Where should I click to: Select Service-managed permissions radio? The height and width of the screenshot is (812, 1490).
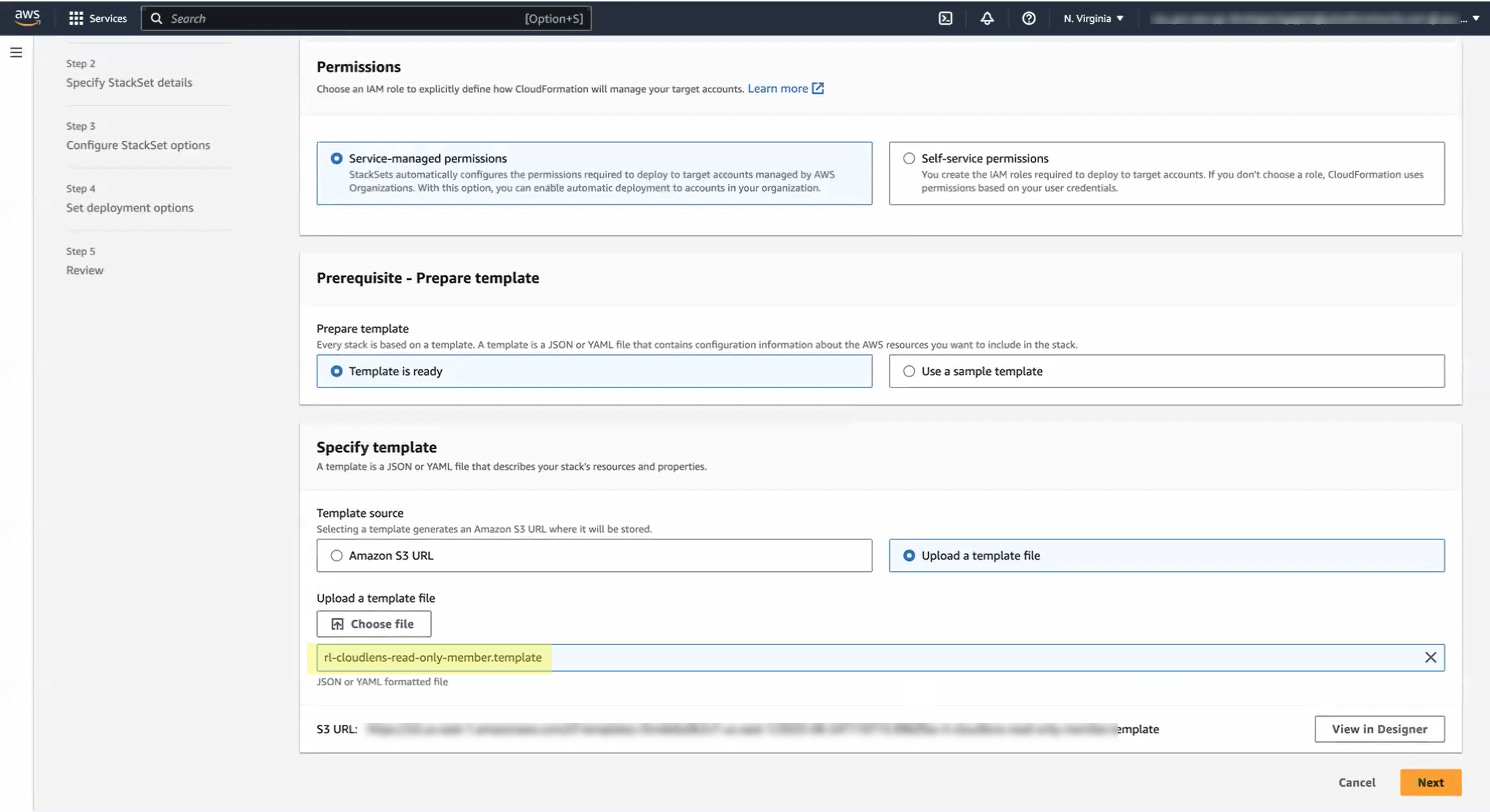click(x=336, y=158)
